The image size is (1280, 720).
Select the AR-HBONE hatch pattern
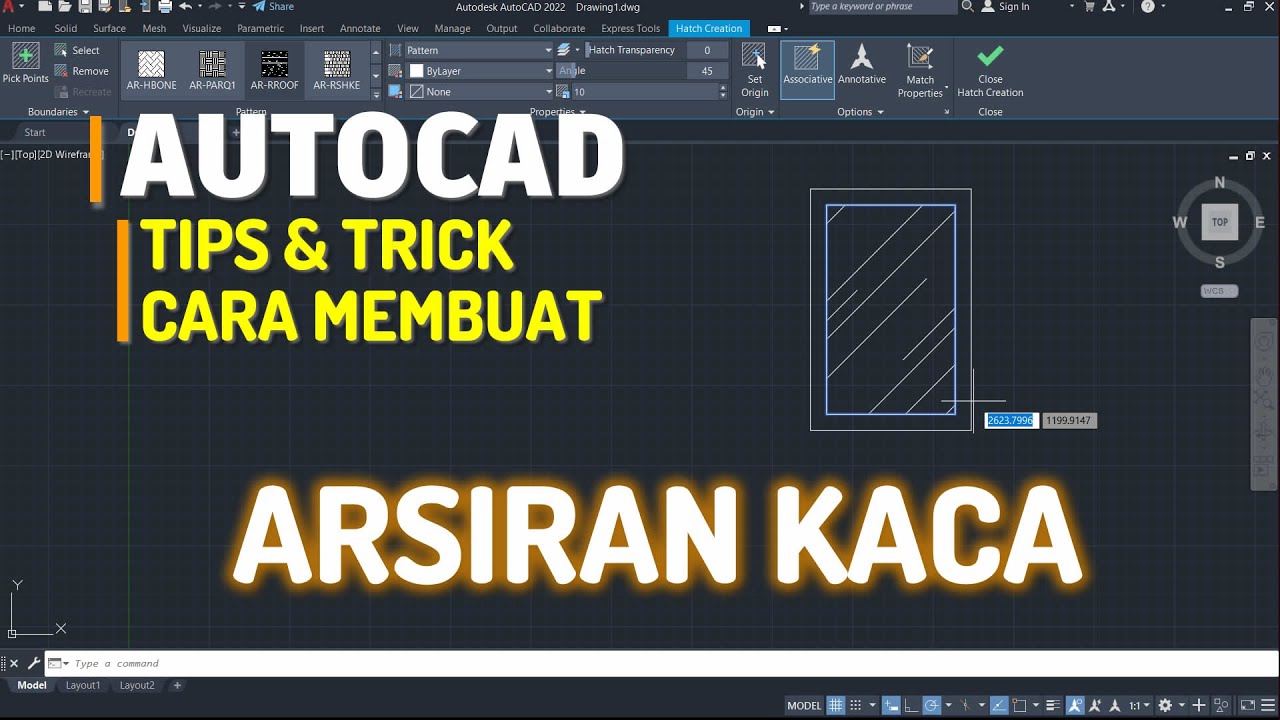pos(151,70)
